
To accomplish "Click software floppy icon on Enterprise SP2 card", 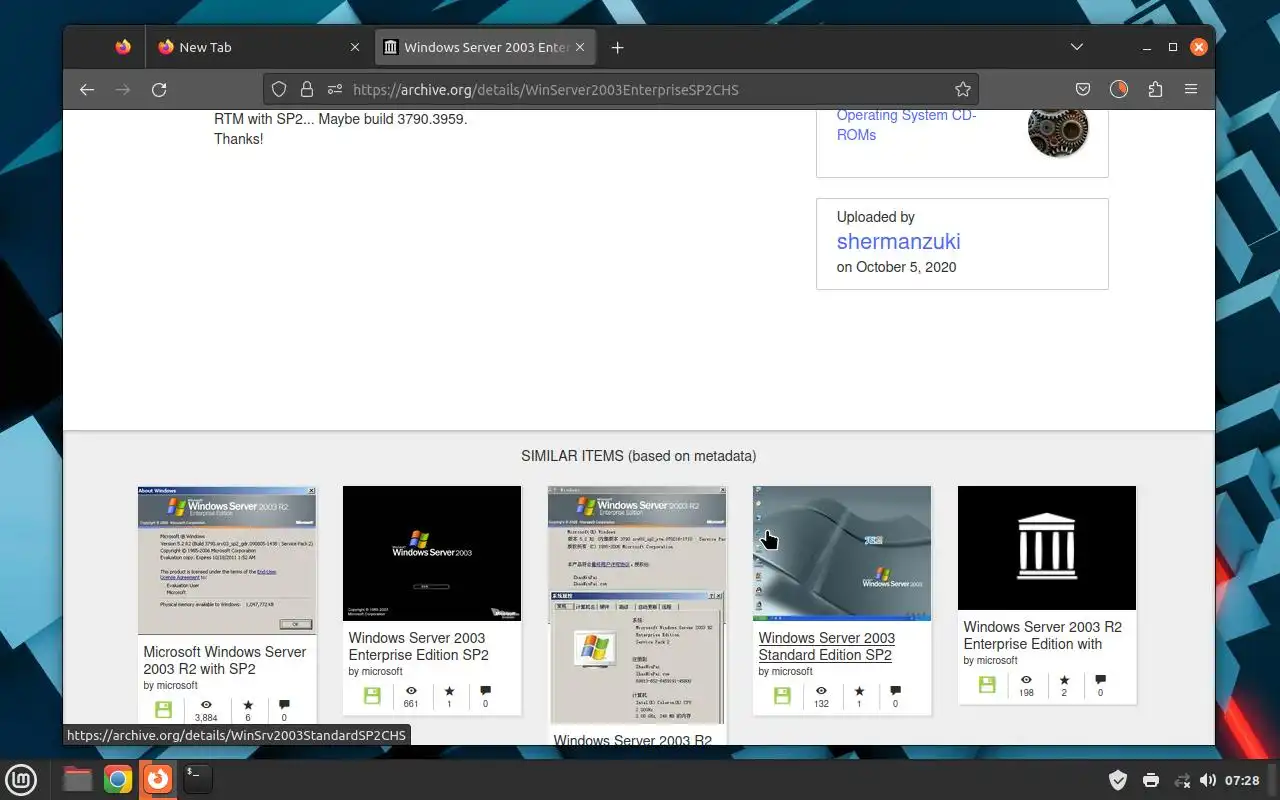I will pyautogui.click(x=372, y=695).
